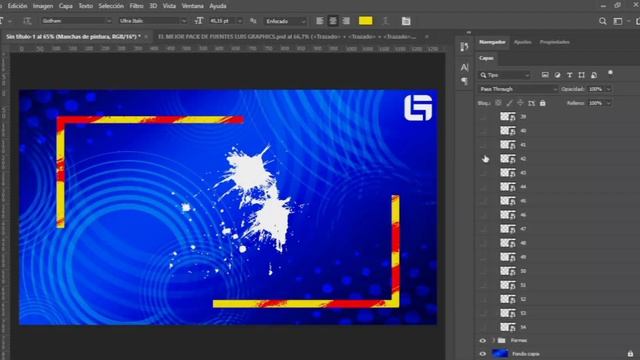The image size is (640, 360).
Task: Click the 45,15 pt font size field
Action: [x=222, y=21]
